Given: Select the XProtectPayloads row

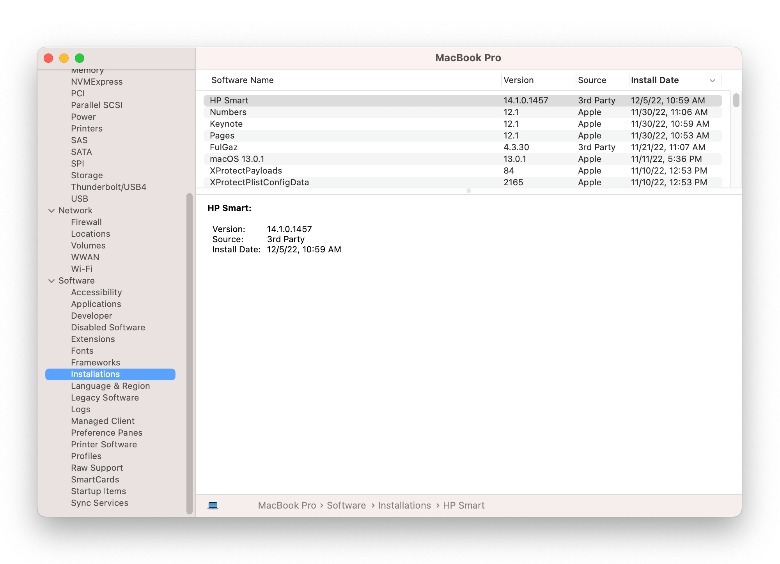Looking at the screenshot, I should coord(463,171).
